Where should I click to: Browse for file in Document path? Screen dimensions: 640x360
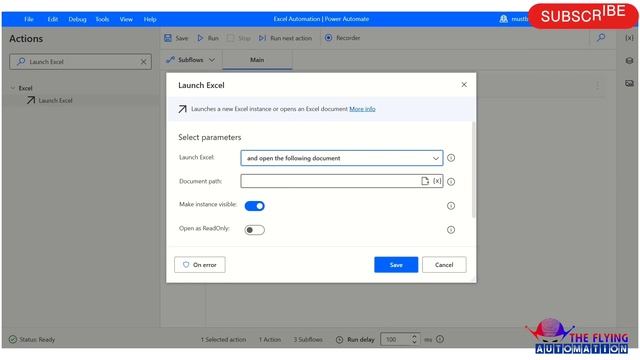coord(425,181)
